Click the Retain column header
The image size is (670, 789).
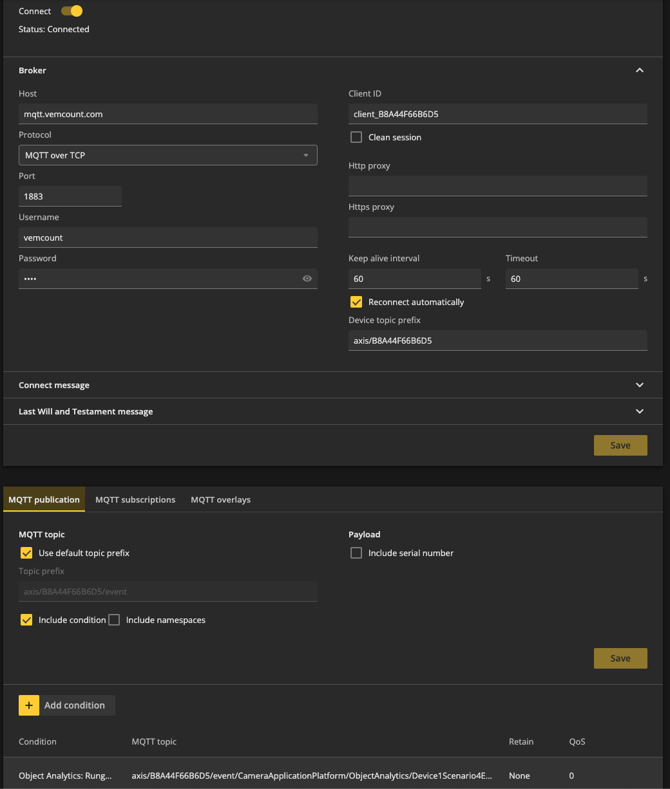tap(521, 742)
